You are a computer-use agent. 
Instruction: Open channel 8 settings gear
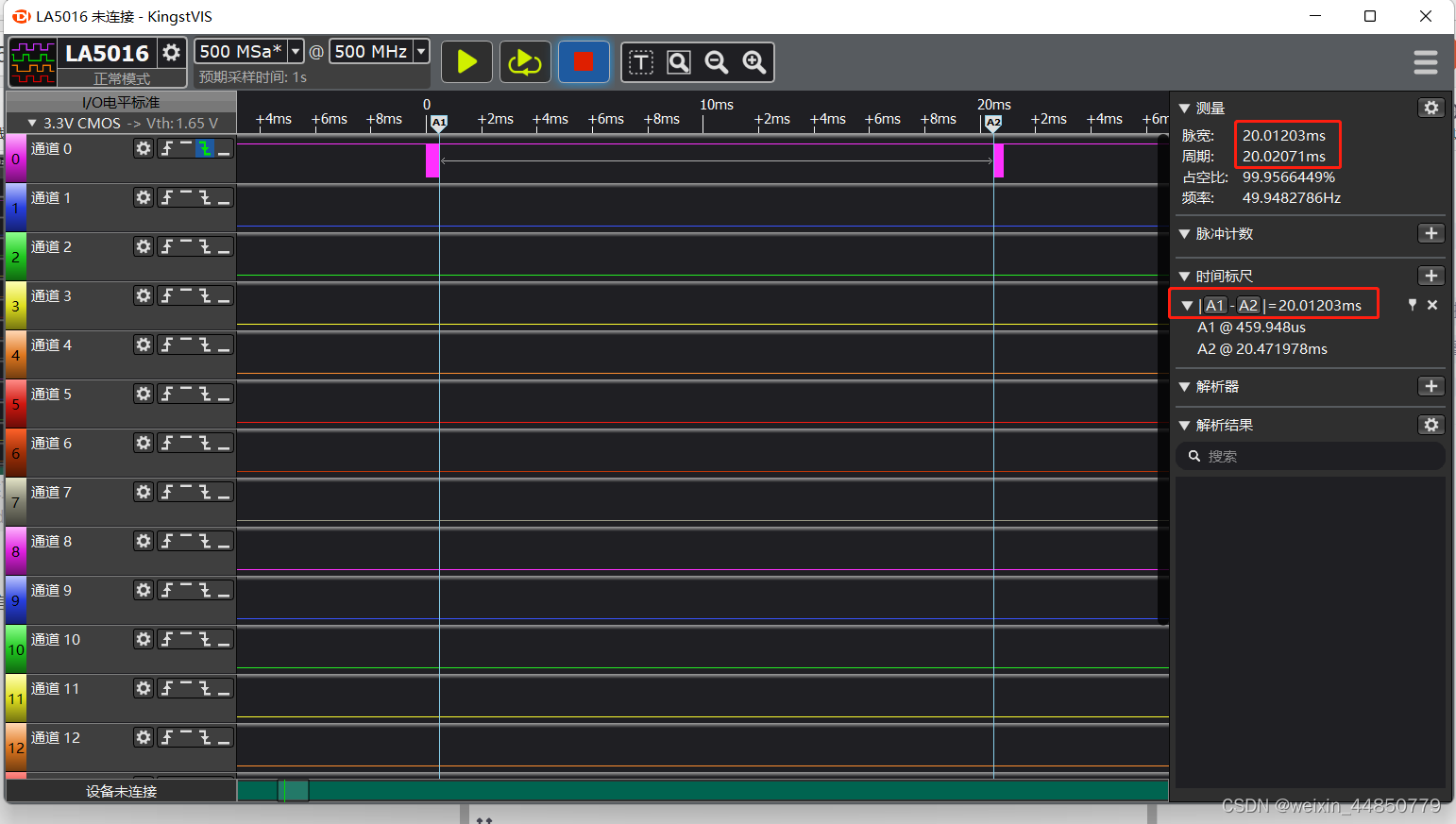pyautogui.click(x=144, y=541)
